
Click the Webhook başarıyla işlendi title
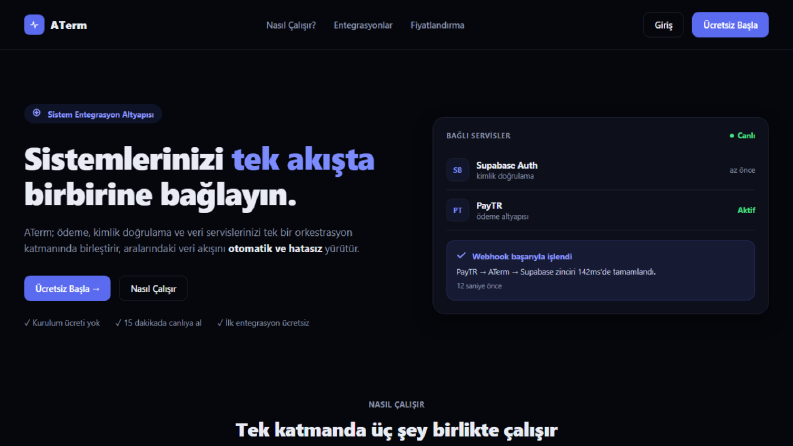click(x=522, y=257)
